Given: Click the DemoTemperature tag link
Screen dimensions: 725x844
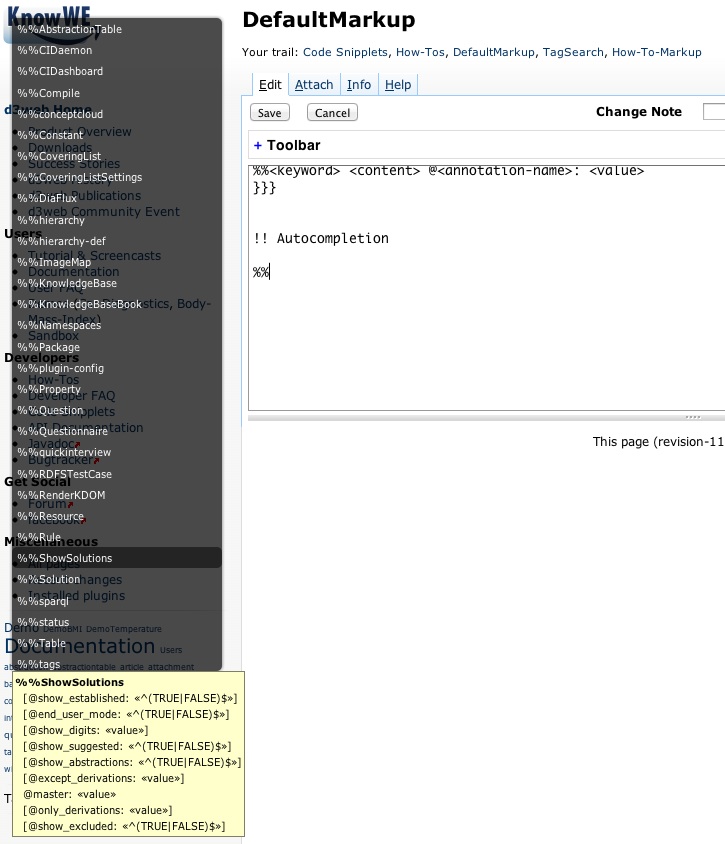Looking at the screenshot, I should (124, 629).
